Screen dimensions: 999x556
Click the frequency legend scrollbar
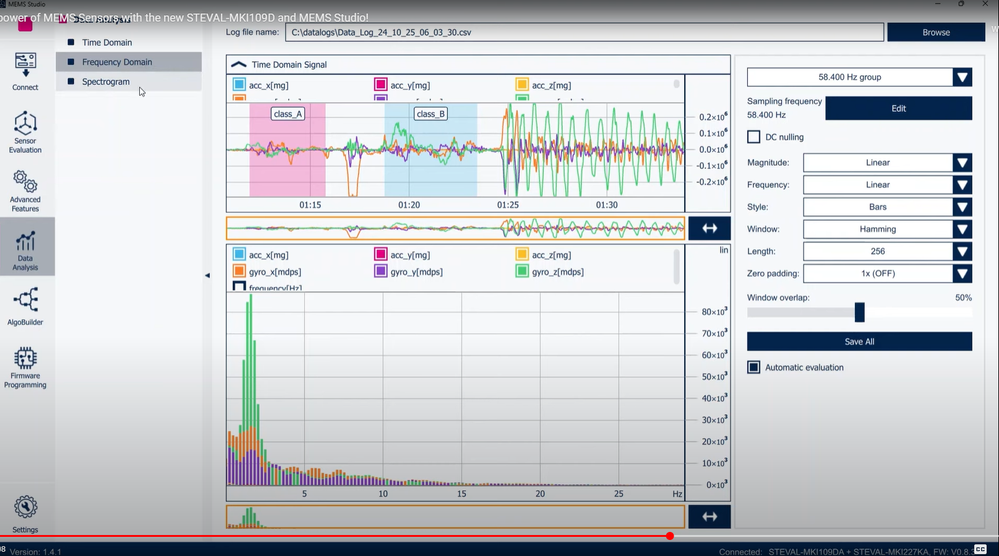pos(676,266)
